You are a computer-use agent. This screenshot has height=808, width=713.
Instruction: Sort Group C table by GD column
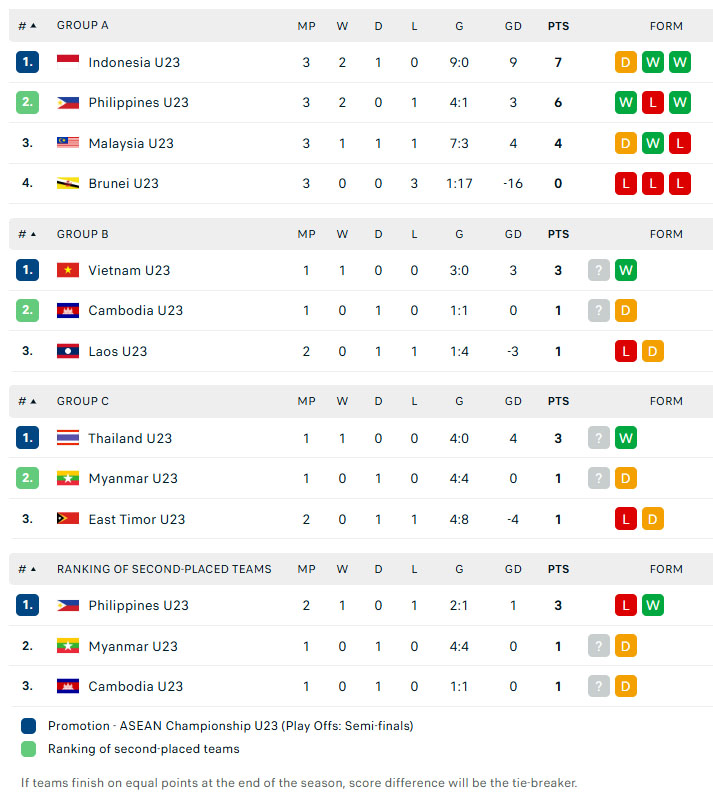(513, 401)
